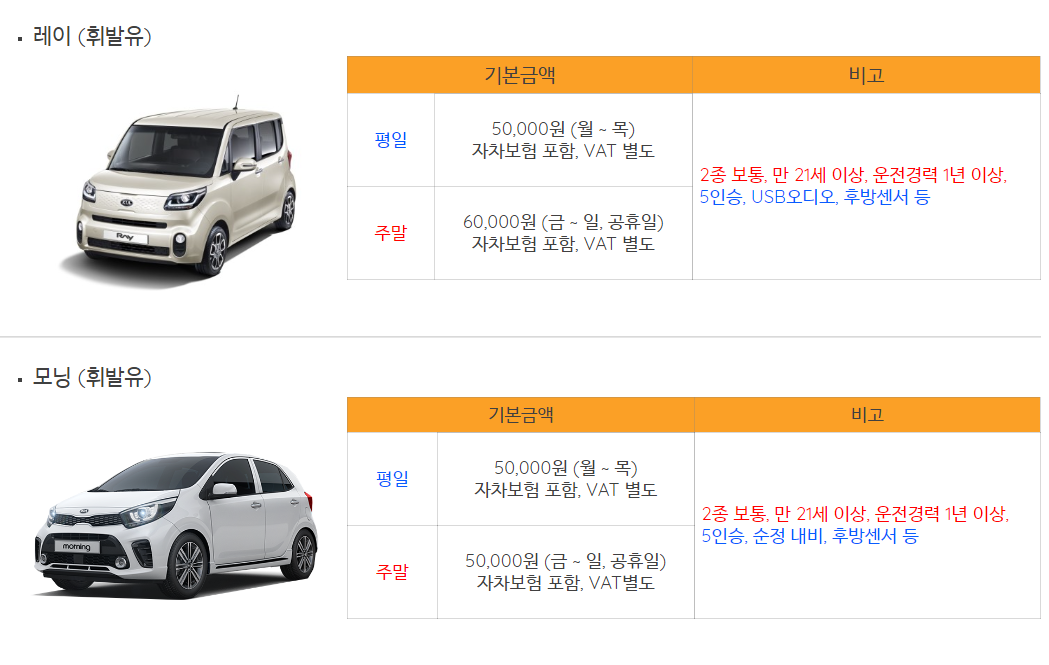Viewport: 1049px width, 665px height.
Task: Click the Ray's blue USB오디오 features text
Action: coord(815,197)
